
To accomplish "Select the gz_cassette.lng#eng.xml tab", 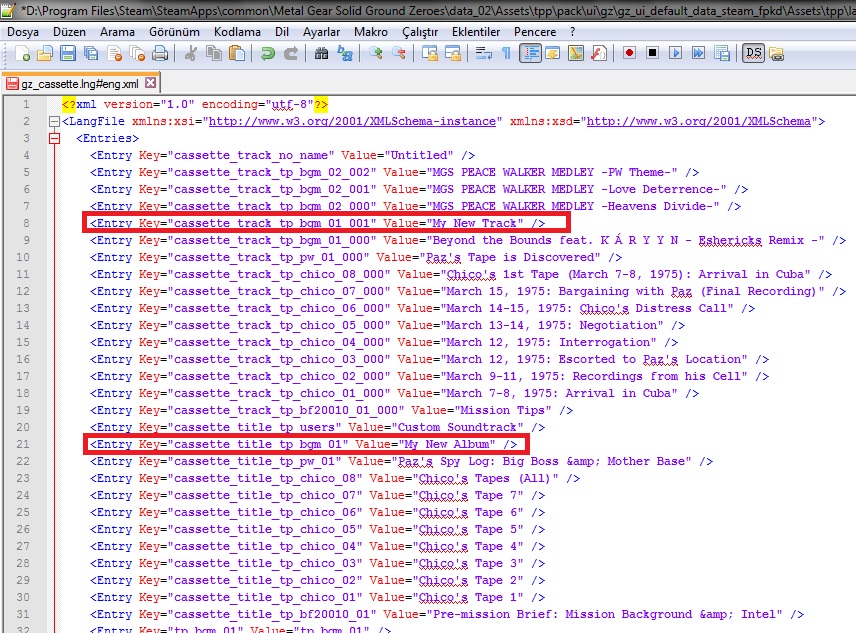I will tap(80, 83).
